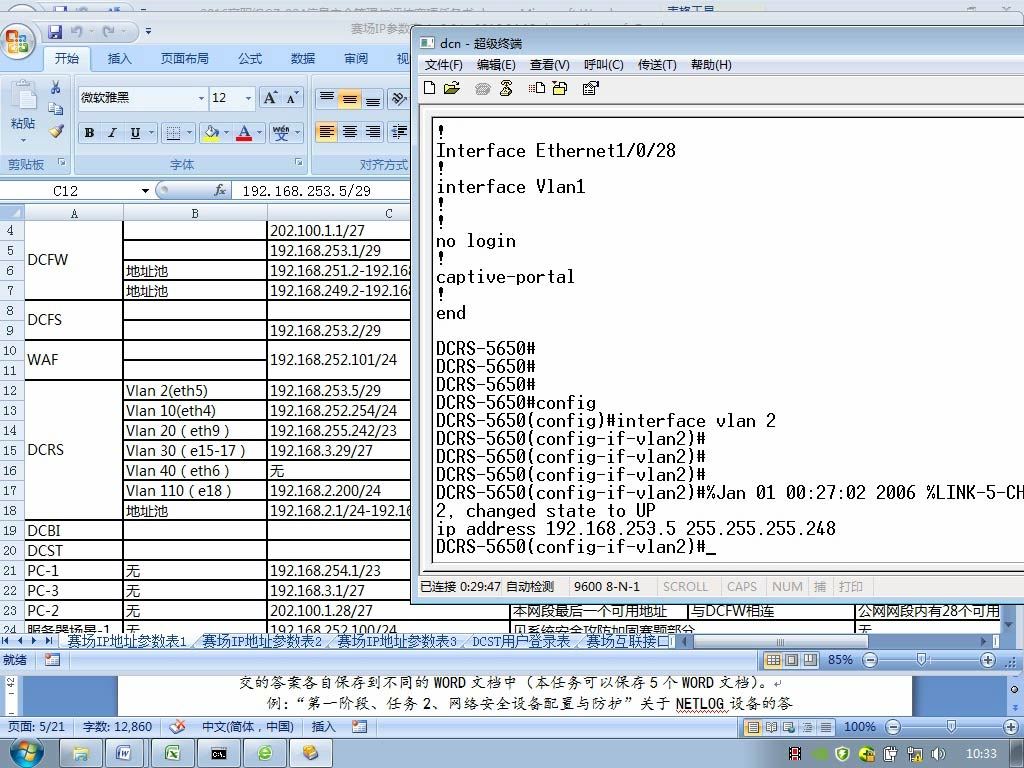Click the Disconnect icon in HyperTerminal
Viewport: 1024px width, 768px height.
pyautogui.click(x=506, y=88)
